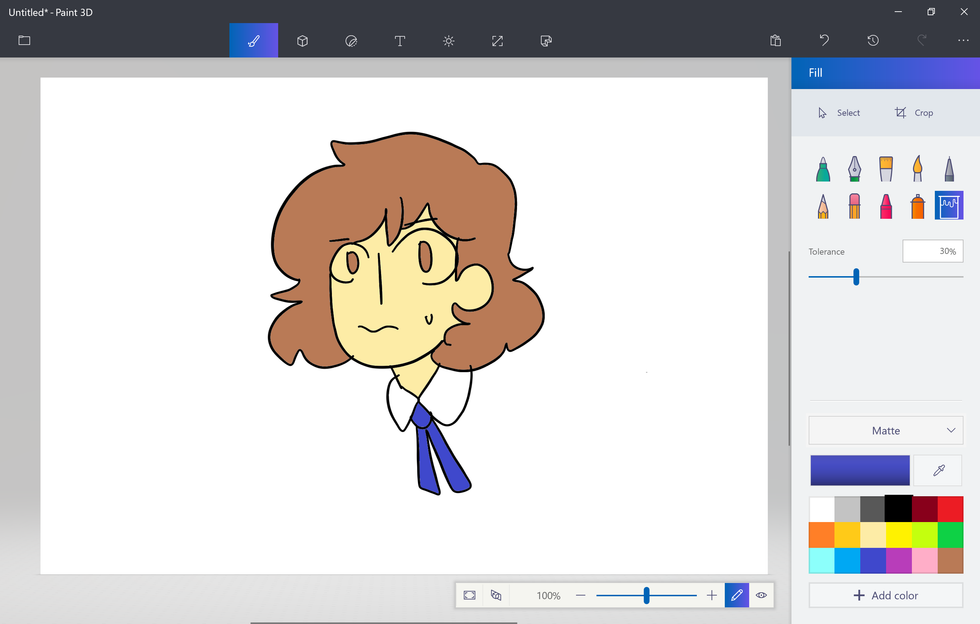
Task: Open the three-dots more options menu
Action: 963,41
